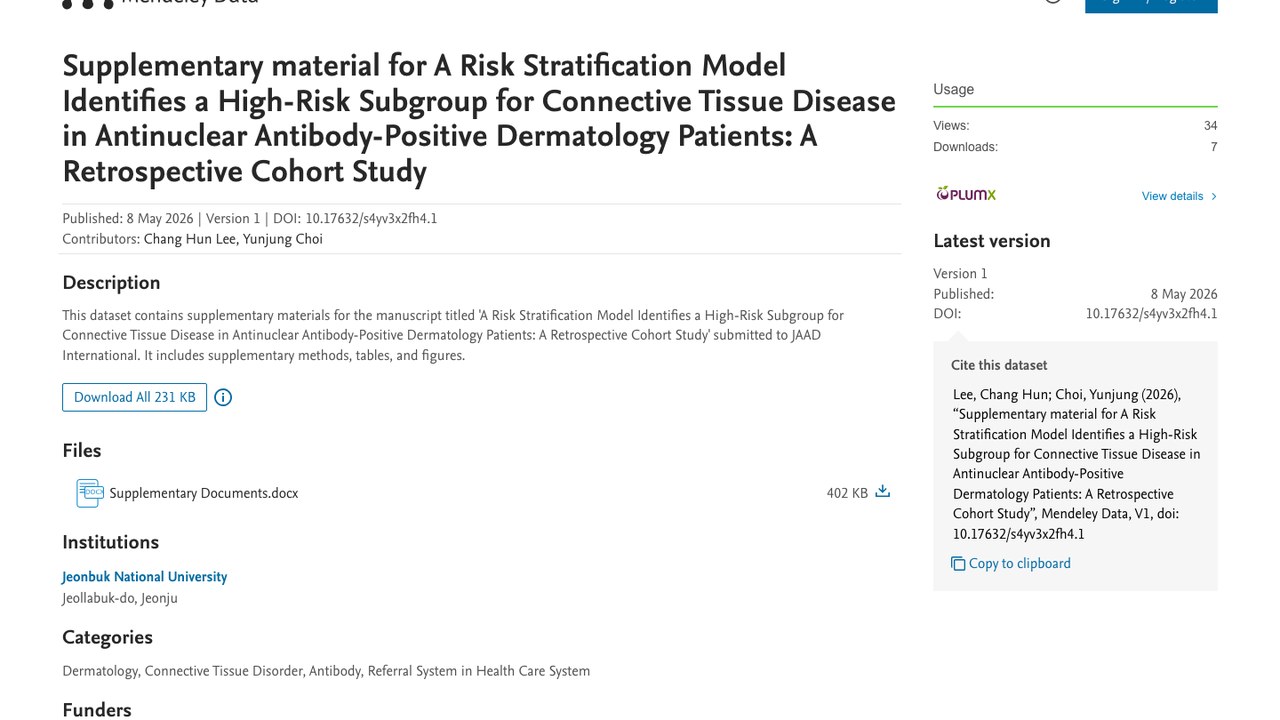
Task: Click the DOI value under Latest version
Action: 1151,314
